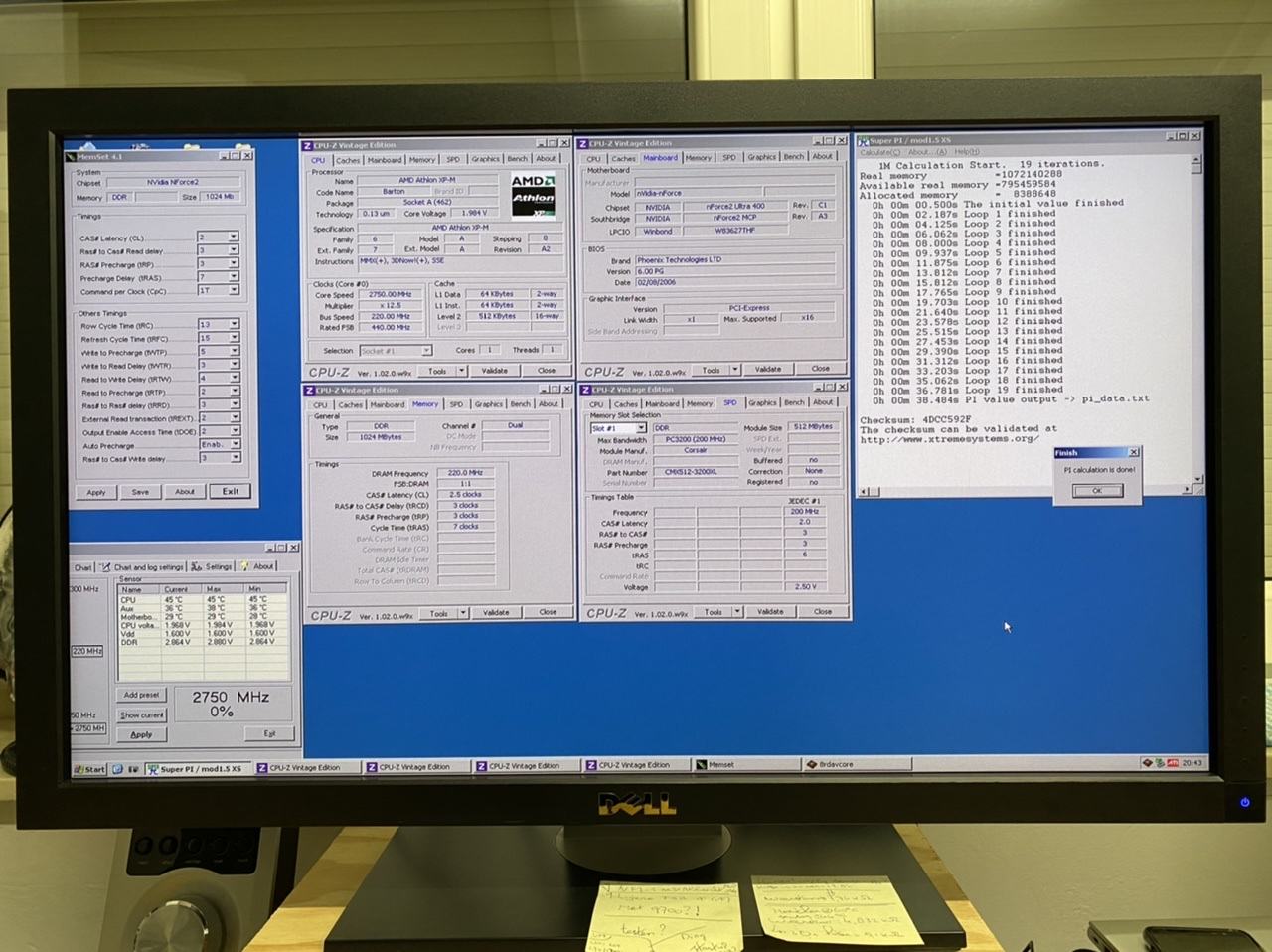1272x952 pixels.
Task: Open the Help(H) menu in Super PI
Action: pos(966,152)
